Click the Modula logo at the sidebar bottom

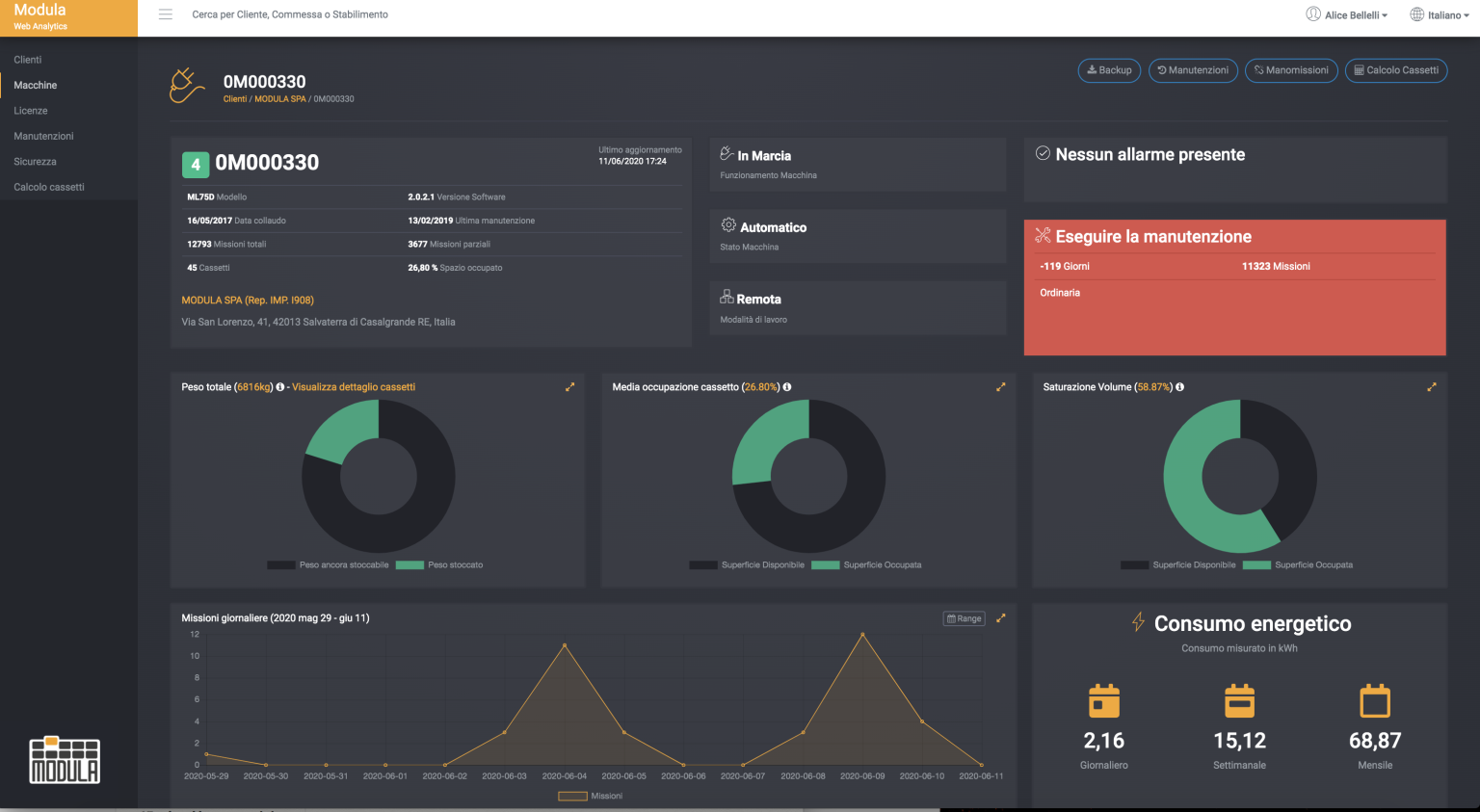[65, 760]
